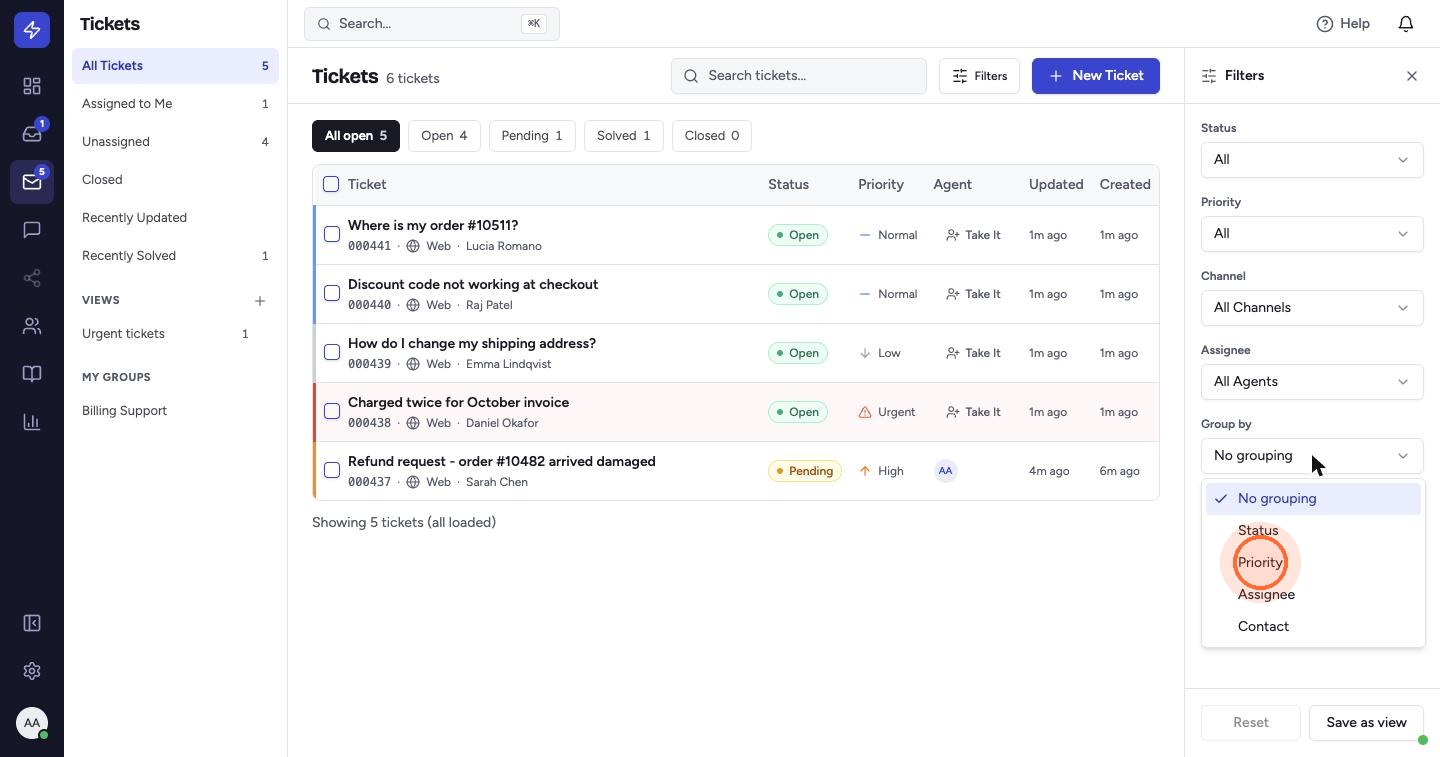Open the contacts people icon in sidebar
Viewport: 1440px width, 757px height.
[x=32, y=326]
